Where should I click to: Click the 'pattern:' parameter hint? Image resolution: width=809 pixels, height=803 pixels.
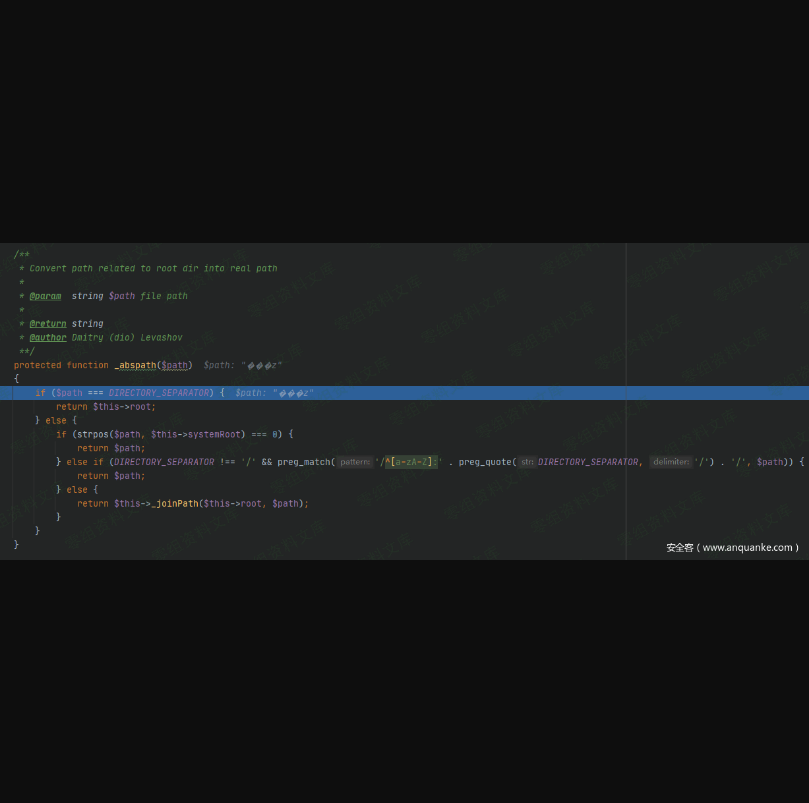[354, 462]
